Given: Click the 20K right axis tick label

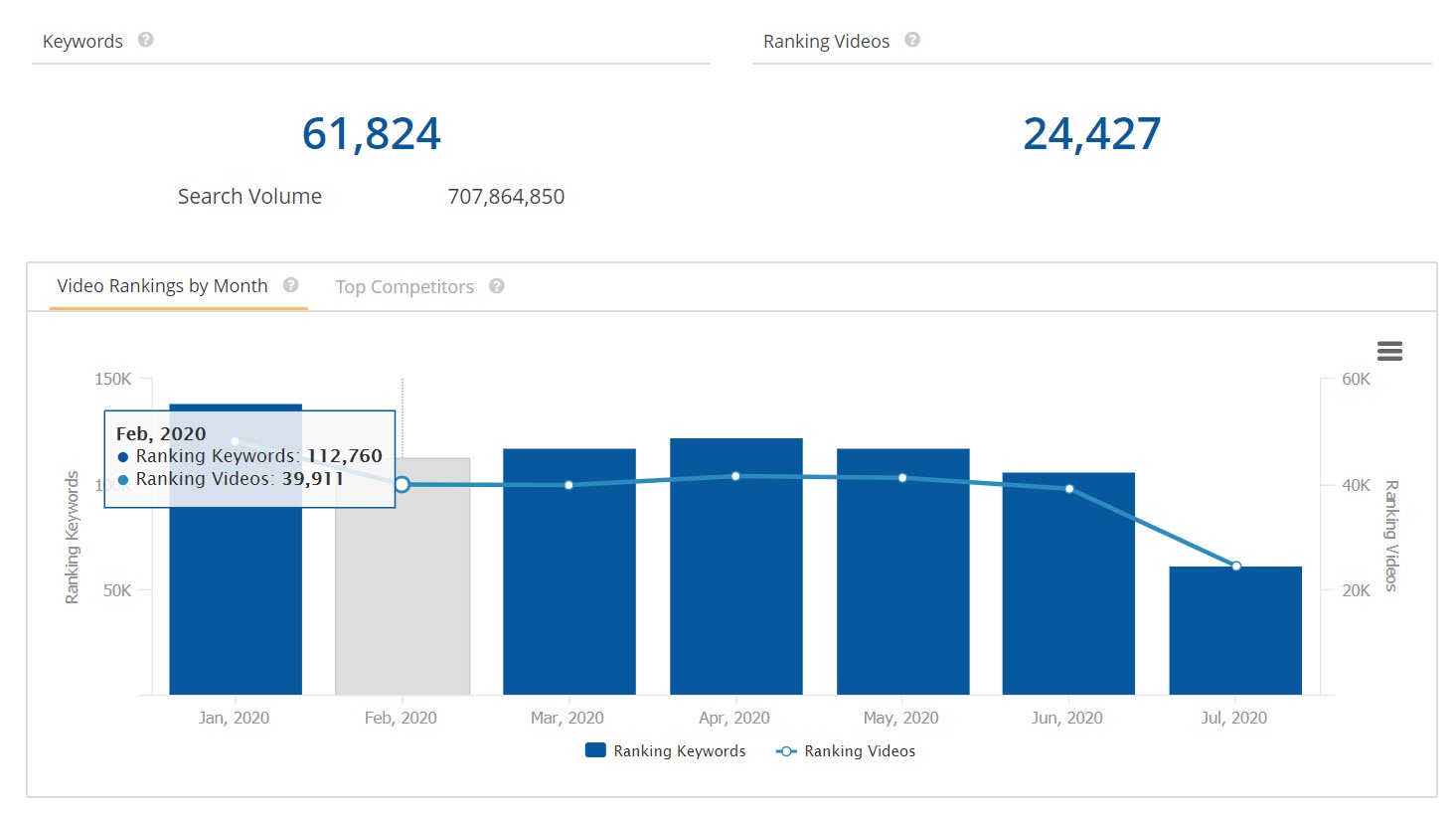Looking at the screenshot, I should [x=1356, y=590].
